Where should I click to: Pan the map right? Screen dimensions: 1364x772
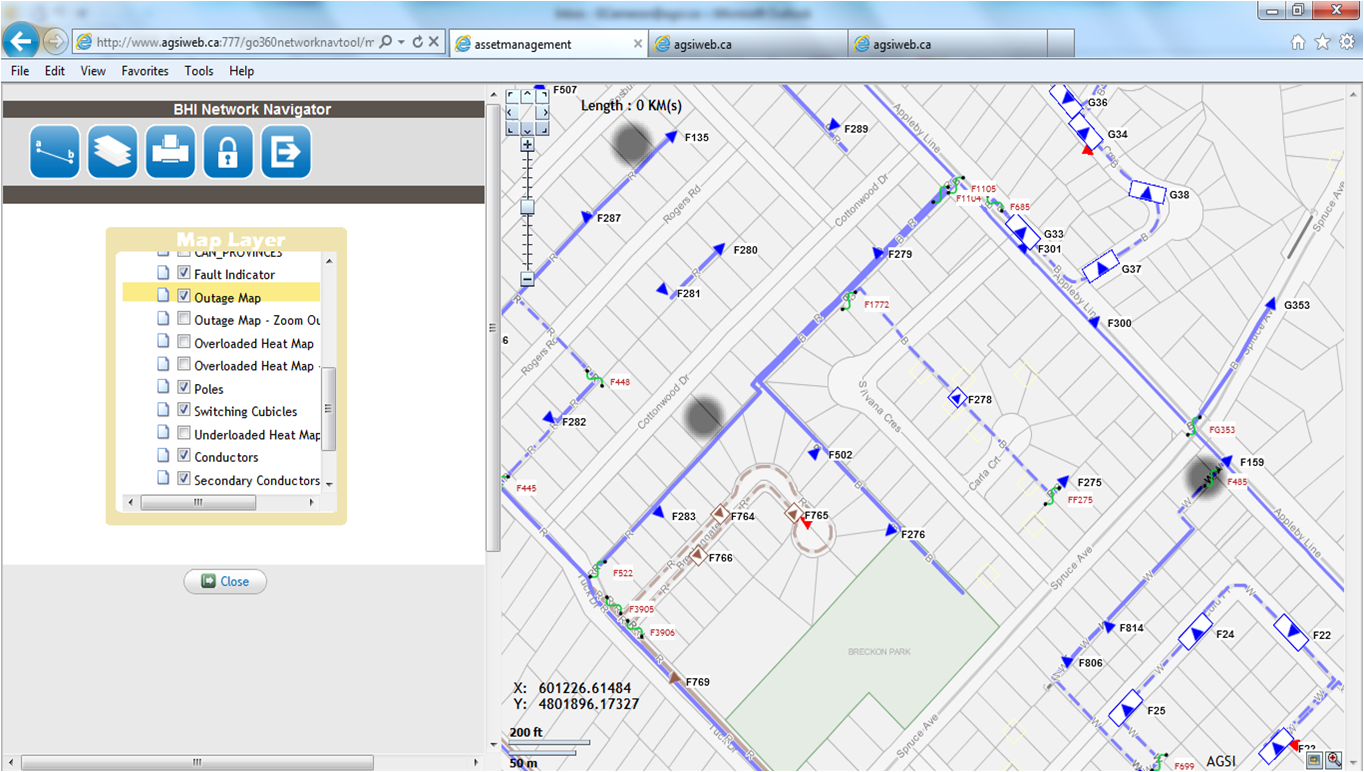pos(542,112)
